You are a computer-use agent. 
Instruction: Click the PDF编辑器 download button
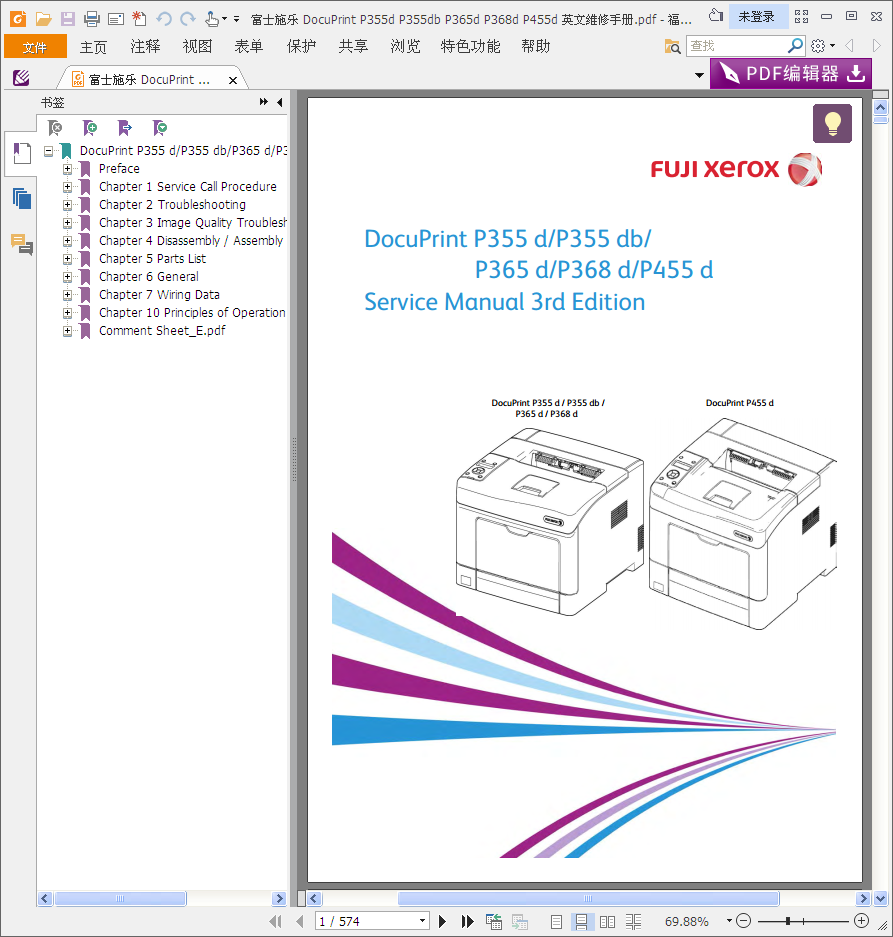pyautogui.click(x=791, y=74)
